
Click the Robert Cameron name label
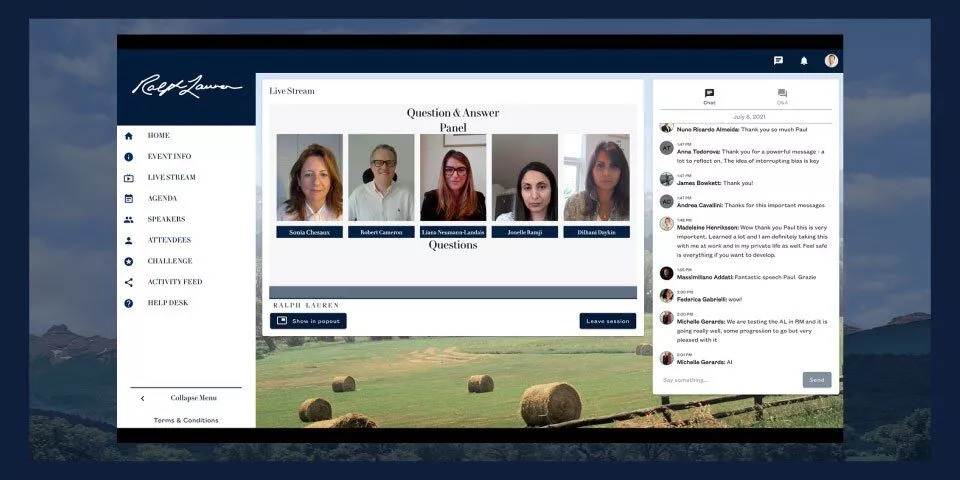tap(381, 232)
